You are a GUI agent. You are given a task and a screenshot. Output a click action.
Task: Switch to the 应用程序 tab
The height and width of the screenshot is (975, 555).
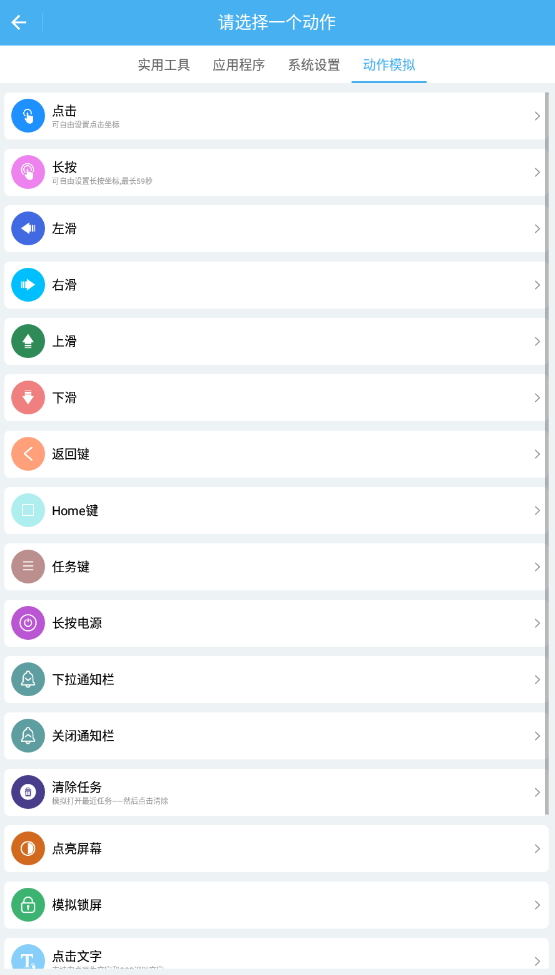pyautogui.click(x=239, y=65)
